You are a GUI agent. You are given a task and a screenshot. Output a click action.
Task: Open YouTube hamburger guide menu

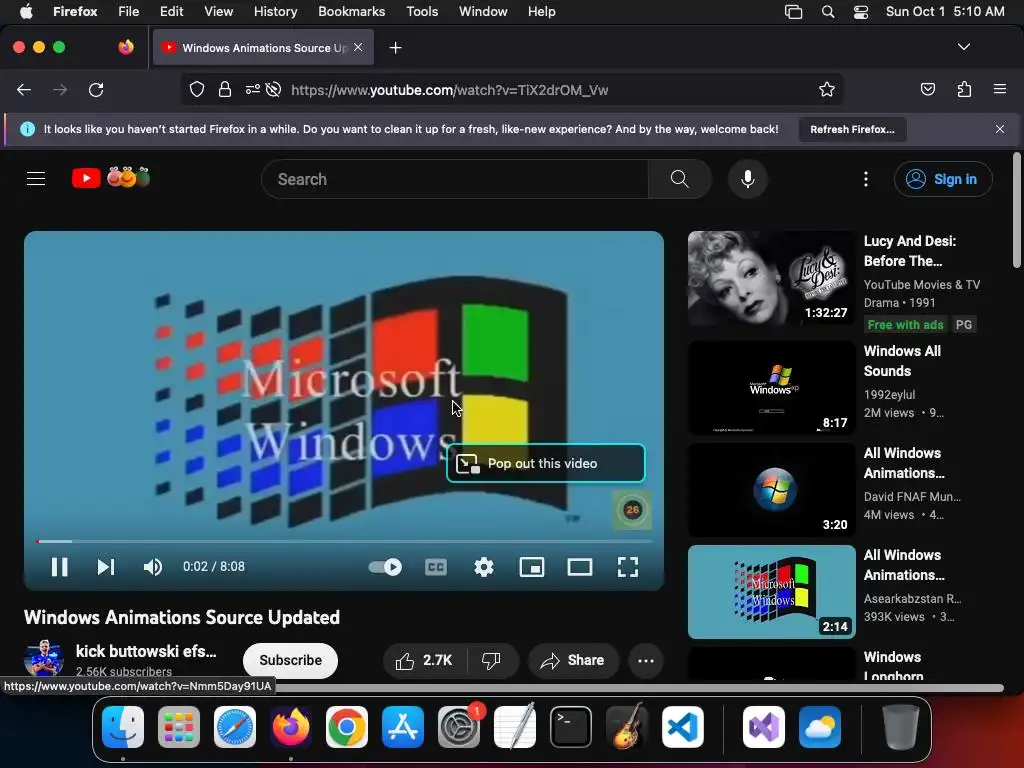point(36,178)
